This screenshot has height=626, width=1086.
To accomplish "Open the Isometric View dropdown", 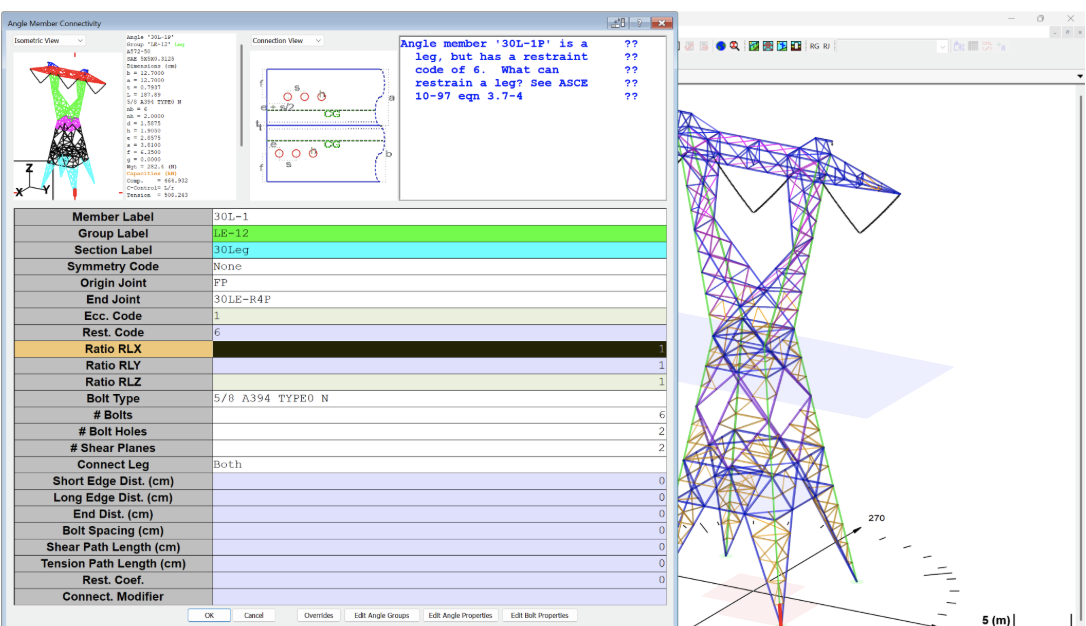I will 48,41.
